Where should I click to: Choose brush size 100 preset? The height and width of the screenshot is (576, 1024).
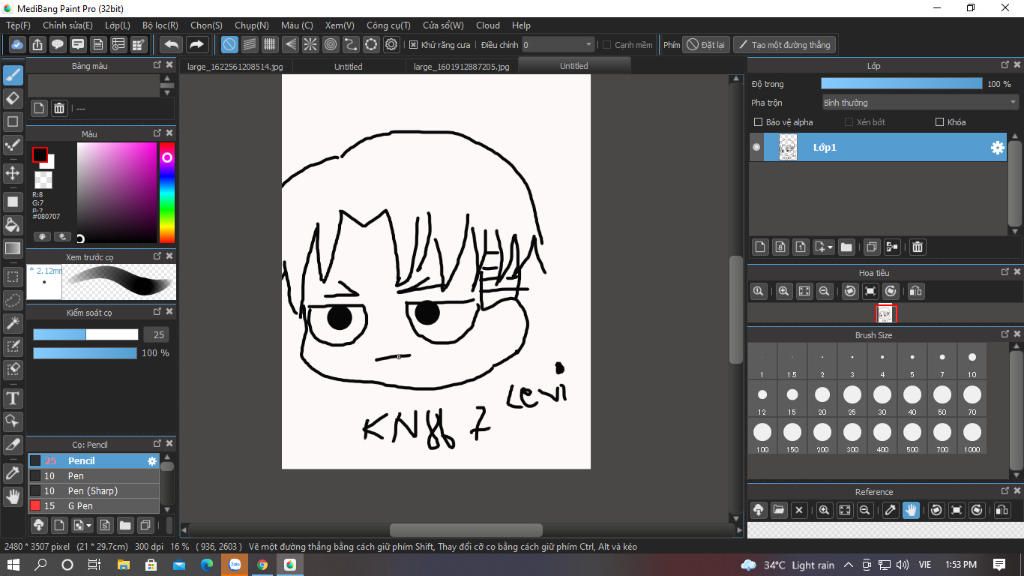(762, 436)
